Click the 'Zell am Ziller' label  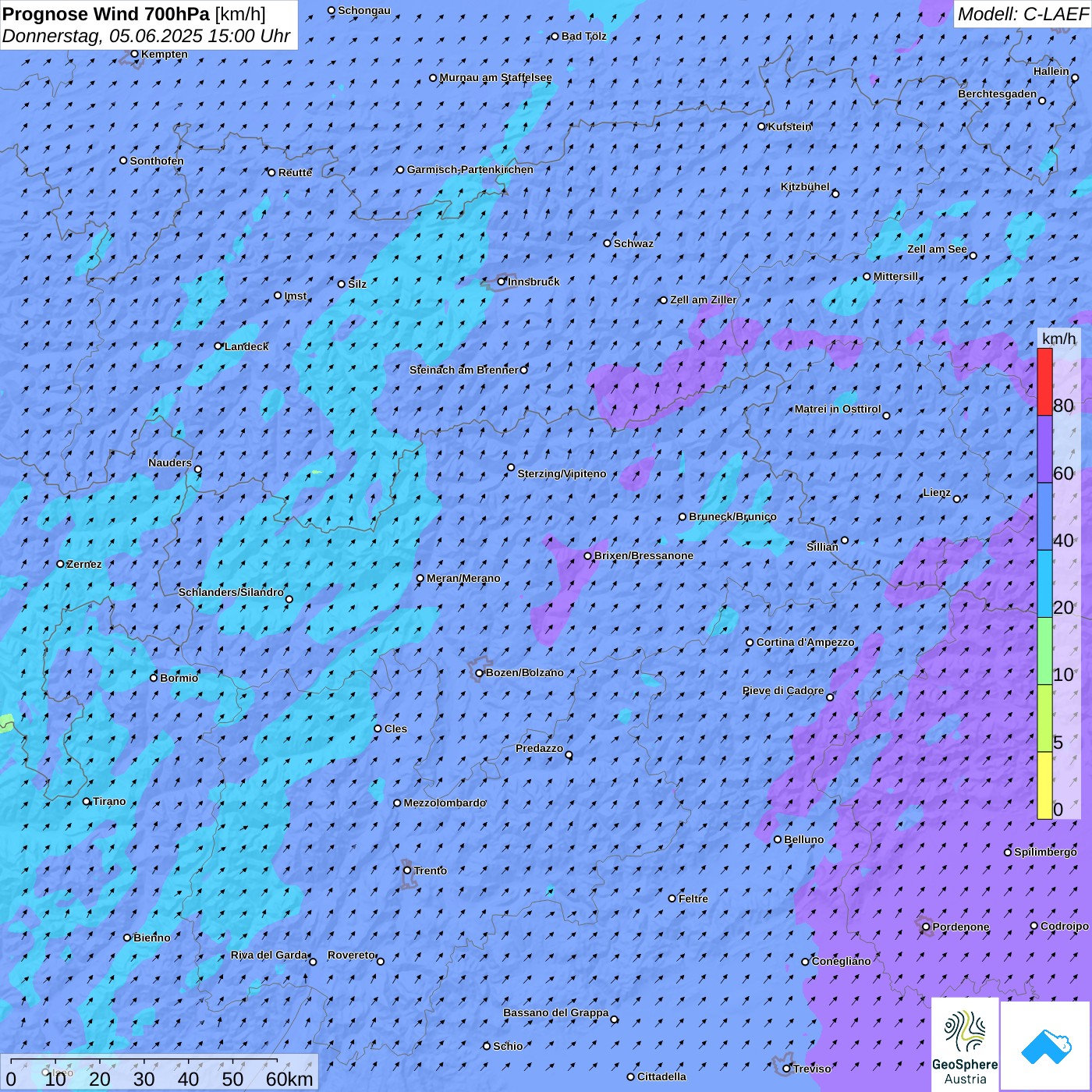[x=703, y=300]
